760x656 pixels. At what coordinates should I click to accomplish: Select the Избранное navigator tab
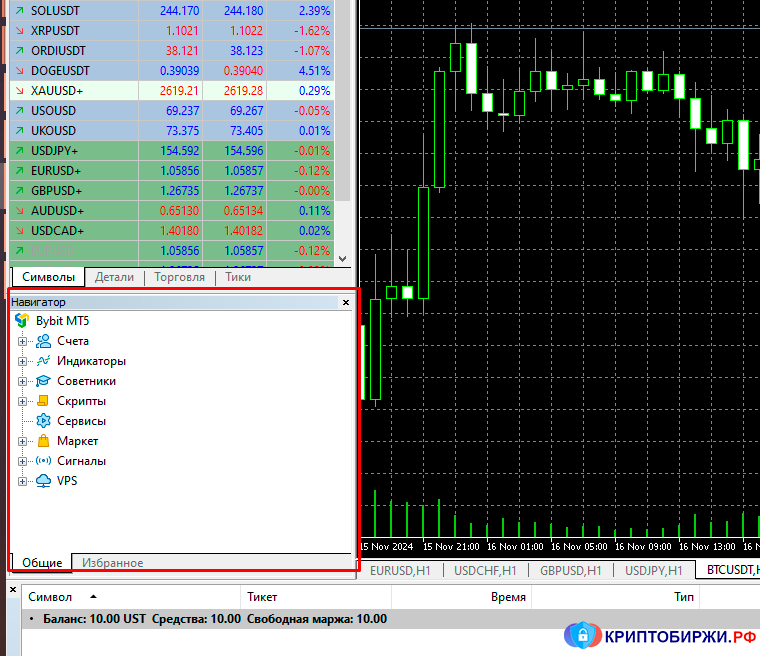tap(112, 563)
